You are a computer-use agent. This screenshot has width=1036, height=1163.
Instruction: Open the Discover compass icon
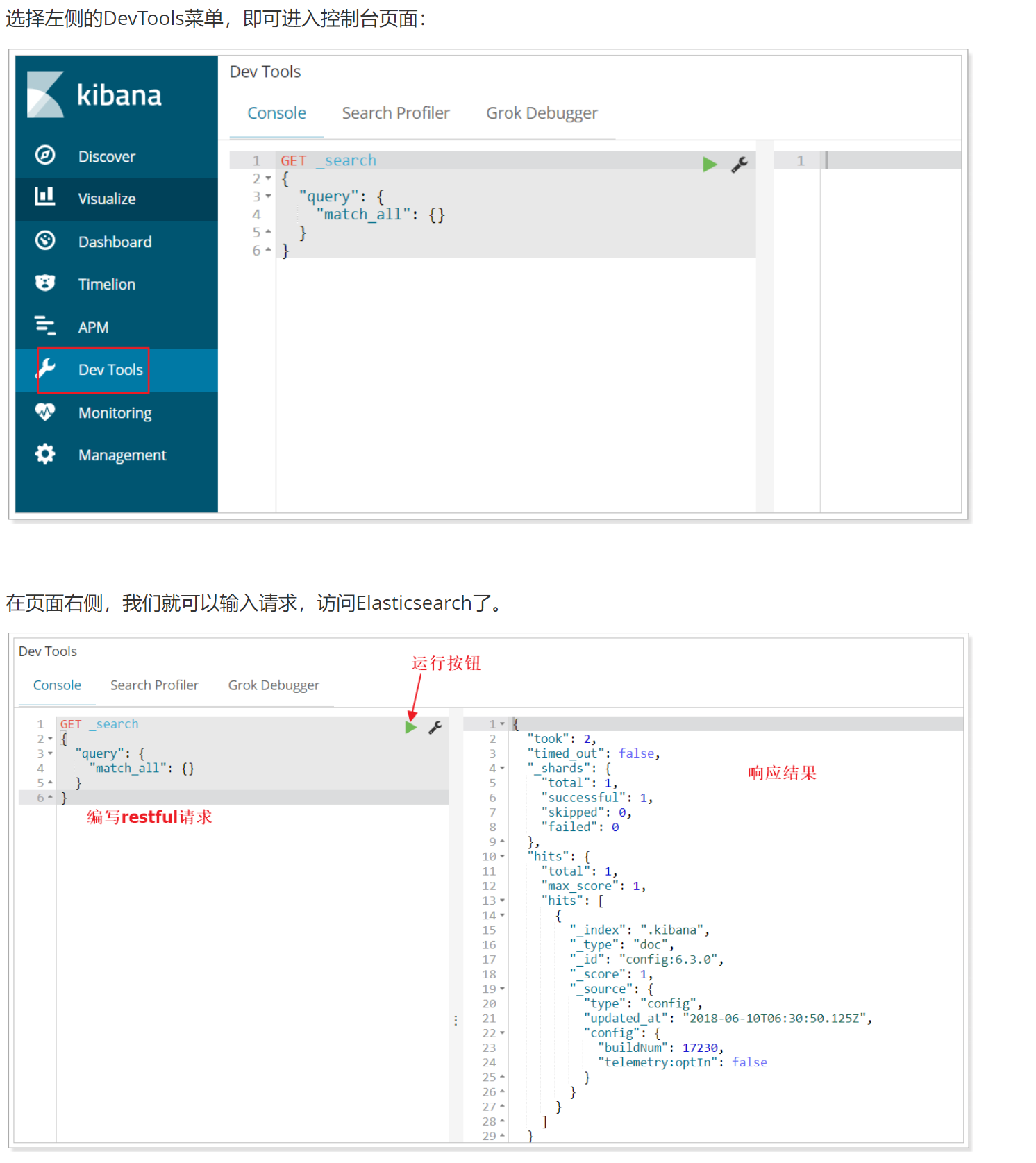tap(45, 155)
